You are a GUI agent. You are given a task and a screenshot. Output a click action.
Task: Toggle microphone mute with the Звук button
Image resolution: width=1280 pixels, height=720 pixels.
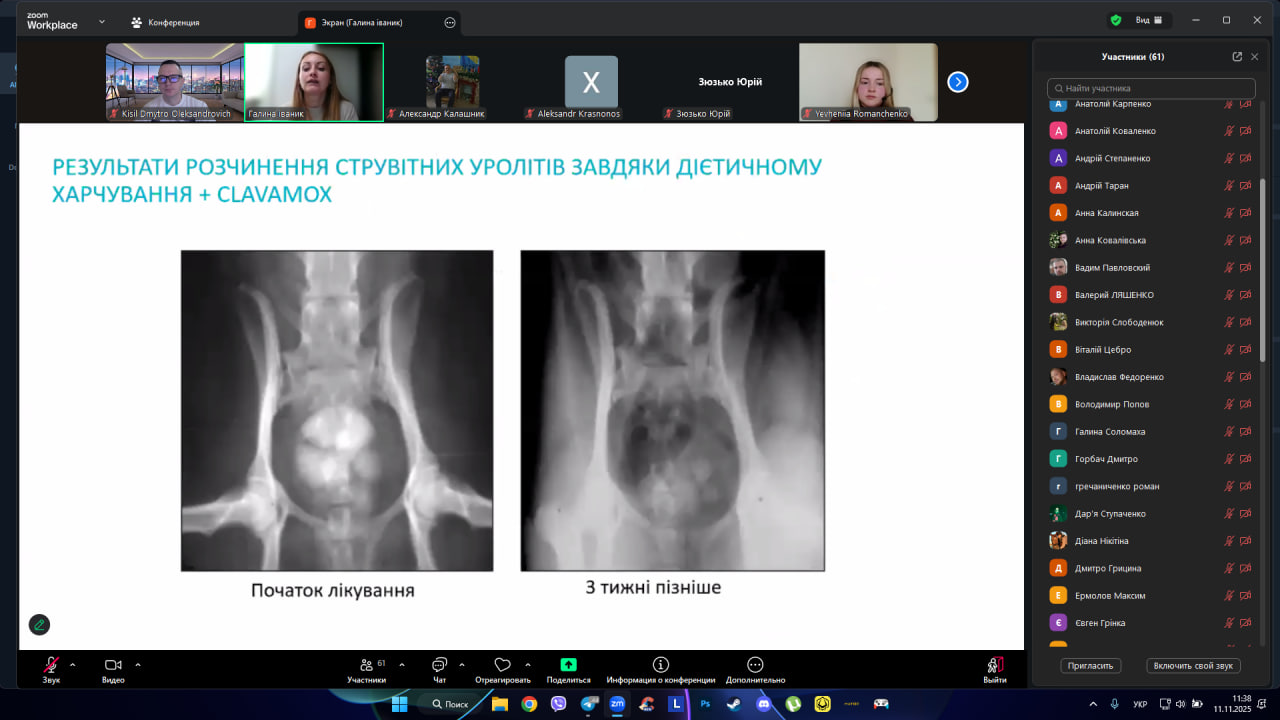point(51,666)
